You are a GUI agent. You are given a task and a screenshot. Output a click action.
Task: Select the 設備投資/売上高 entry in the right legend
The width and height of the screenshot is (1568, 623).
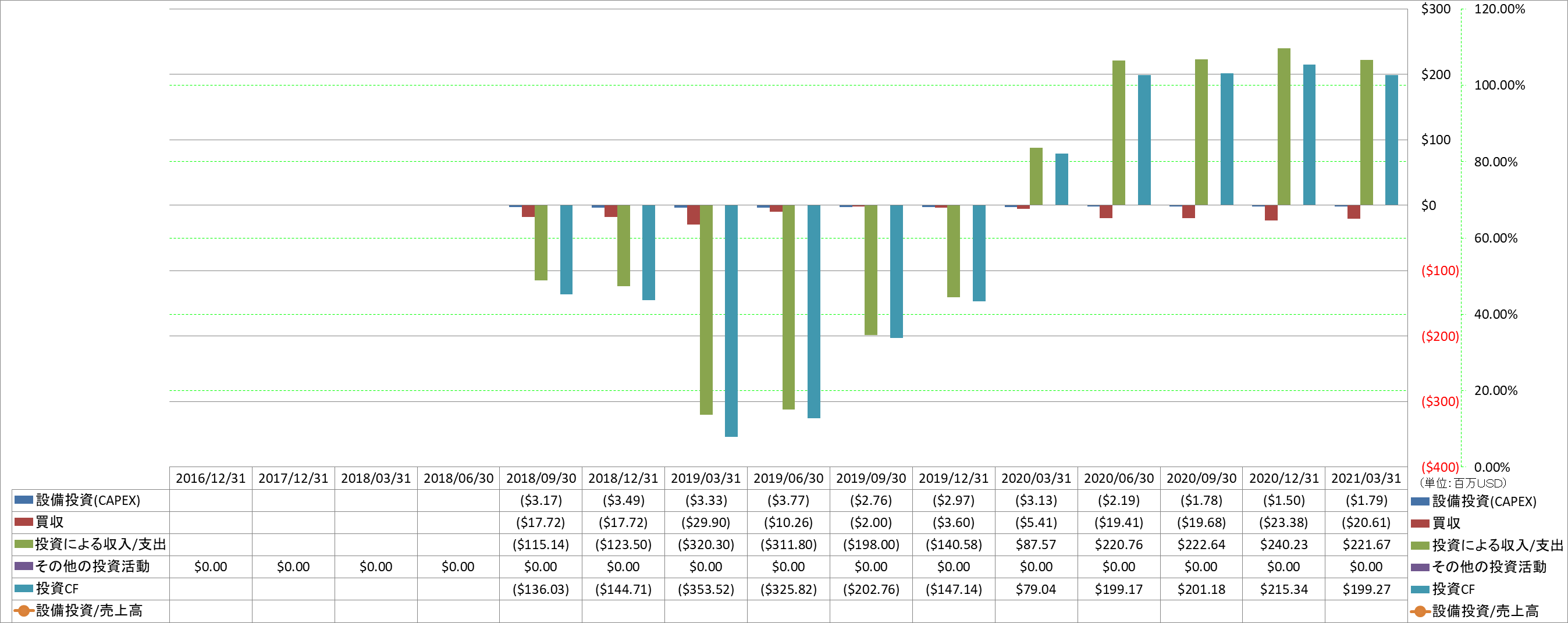click(x=1474, y=611)
